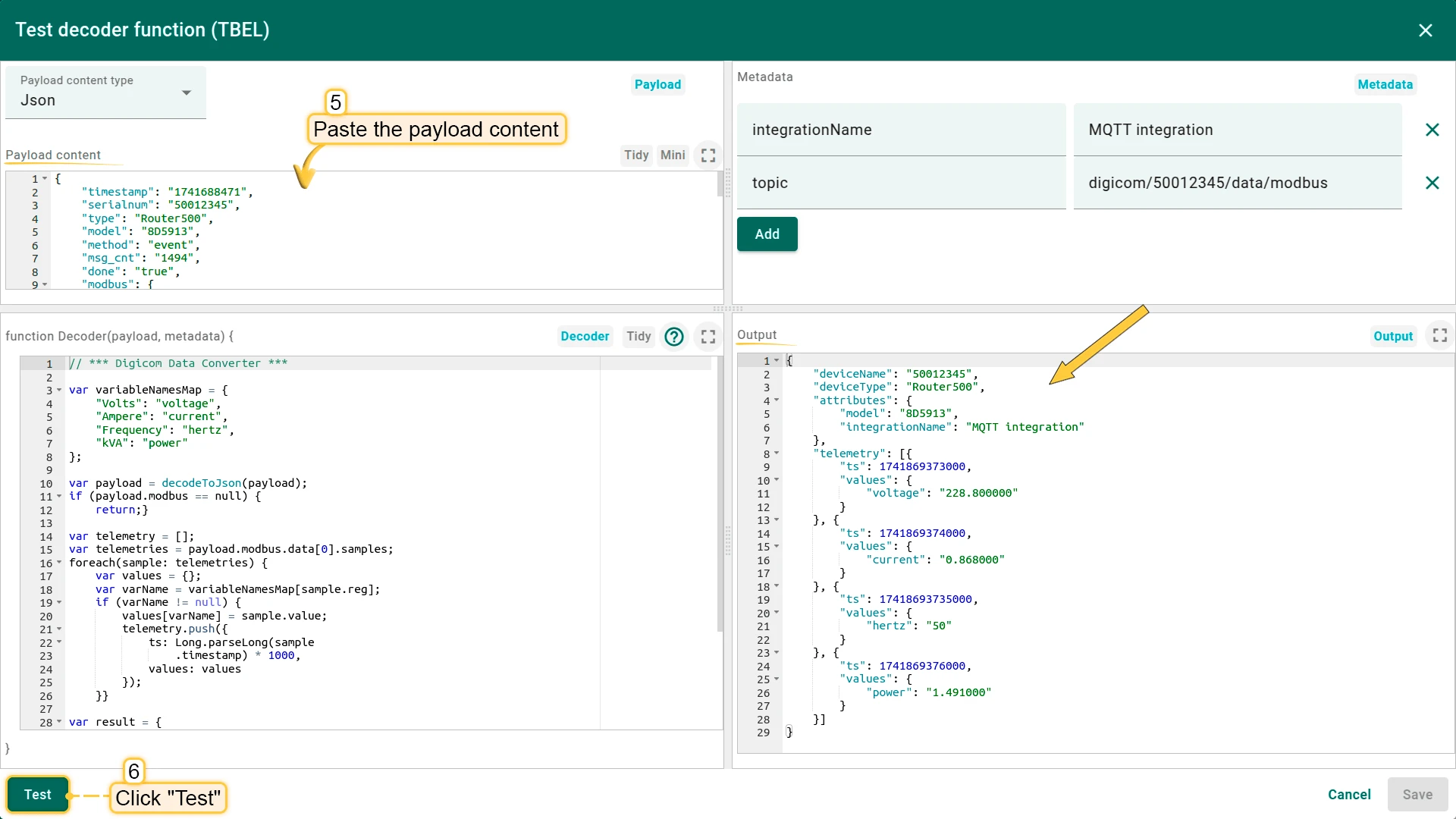Collapse the attributes fold arrow in output

click(777, 400)
